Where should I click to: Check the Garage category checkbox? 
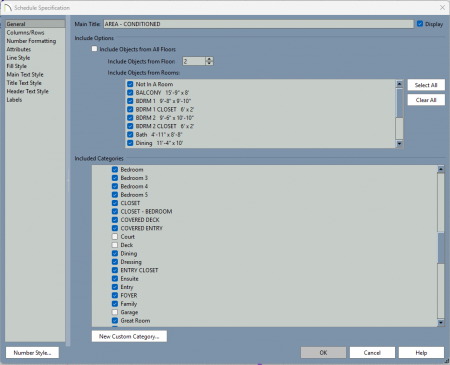[115, 312]
